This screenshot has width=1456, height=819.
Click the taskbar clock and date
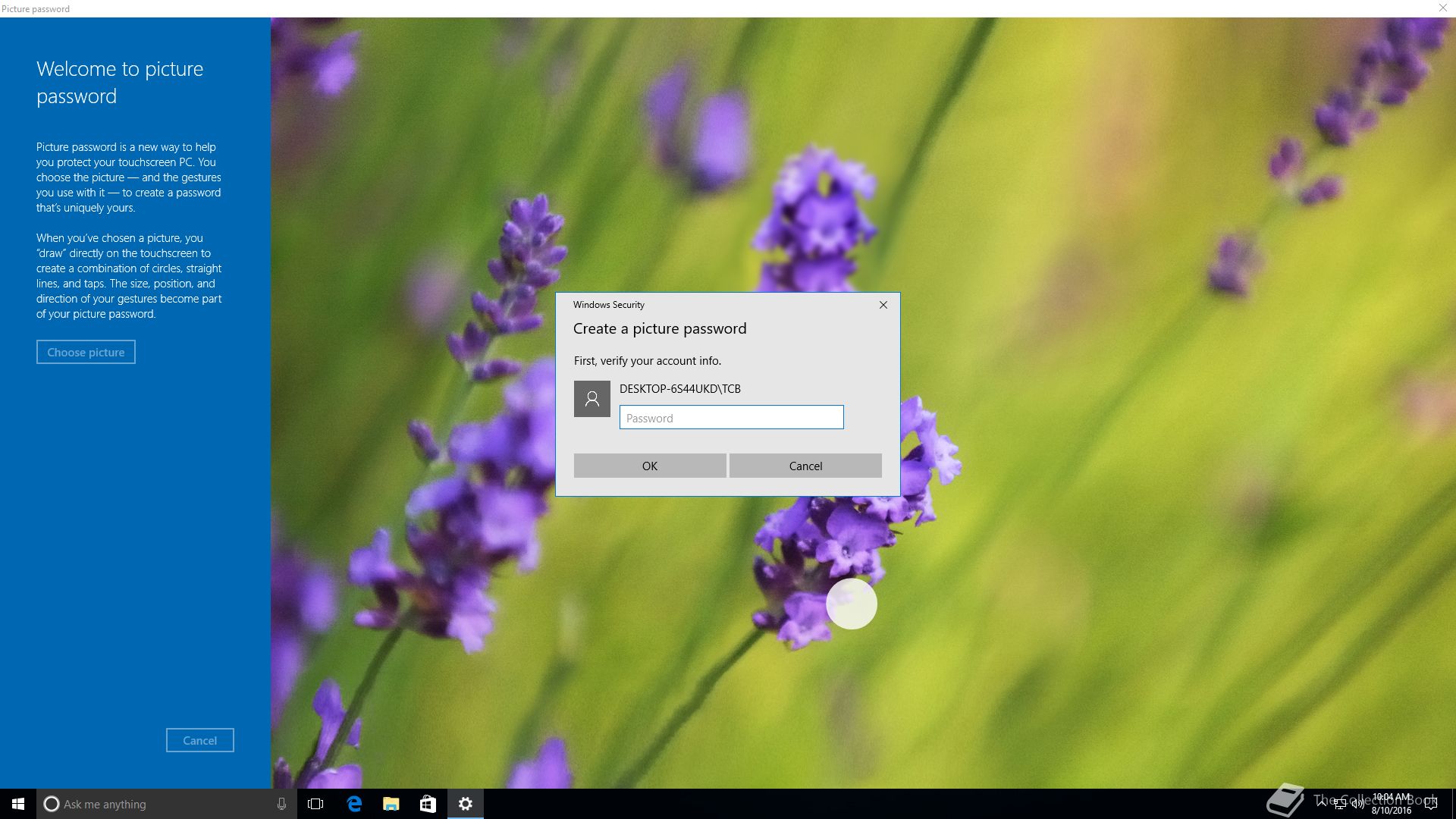(1391, 804)
